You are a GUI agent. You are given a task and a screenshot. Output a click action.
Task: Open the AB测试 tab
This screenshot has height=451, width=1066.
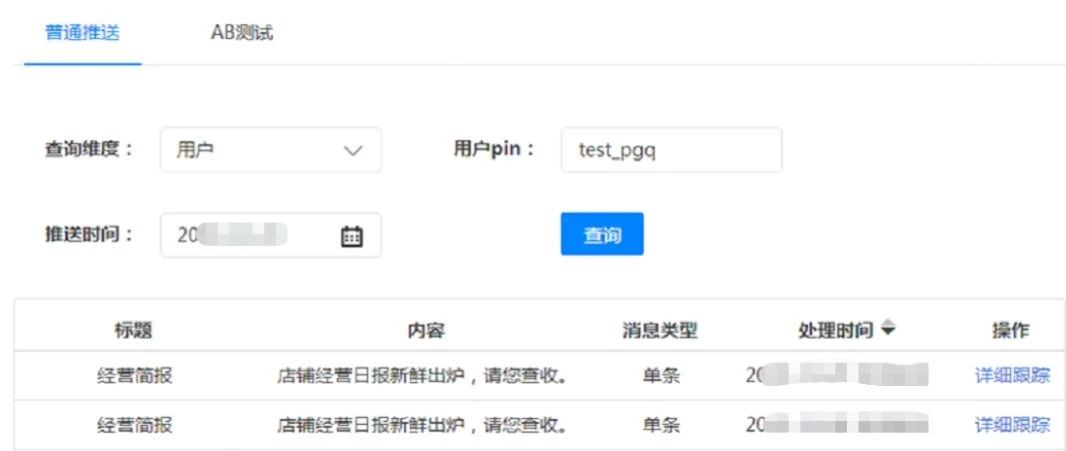pyautogui.click(x=242, y=33)
